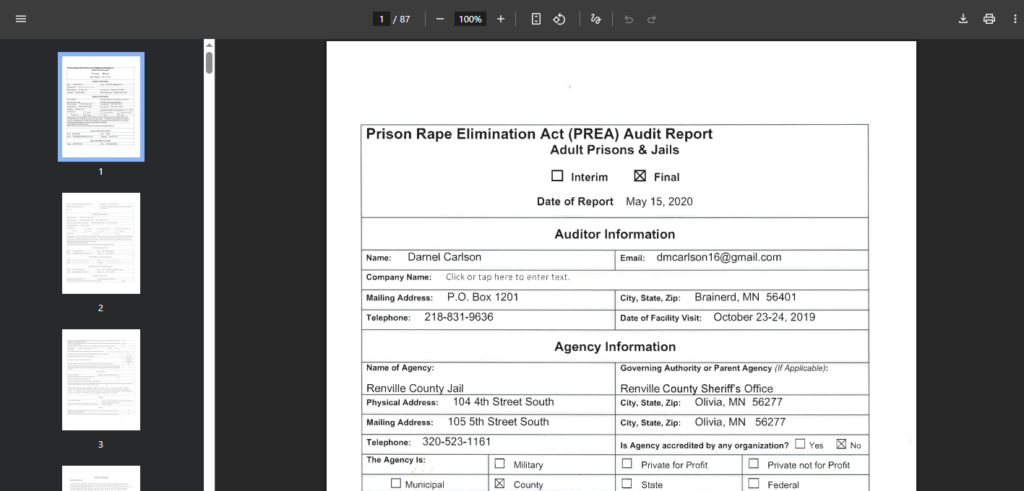Select the Private for Profit checkbox
This screenshot has height=491, width=1024.
(627, 464)
